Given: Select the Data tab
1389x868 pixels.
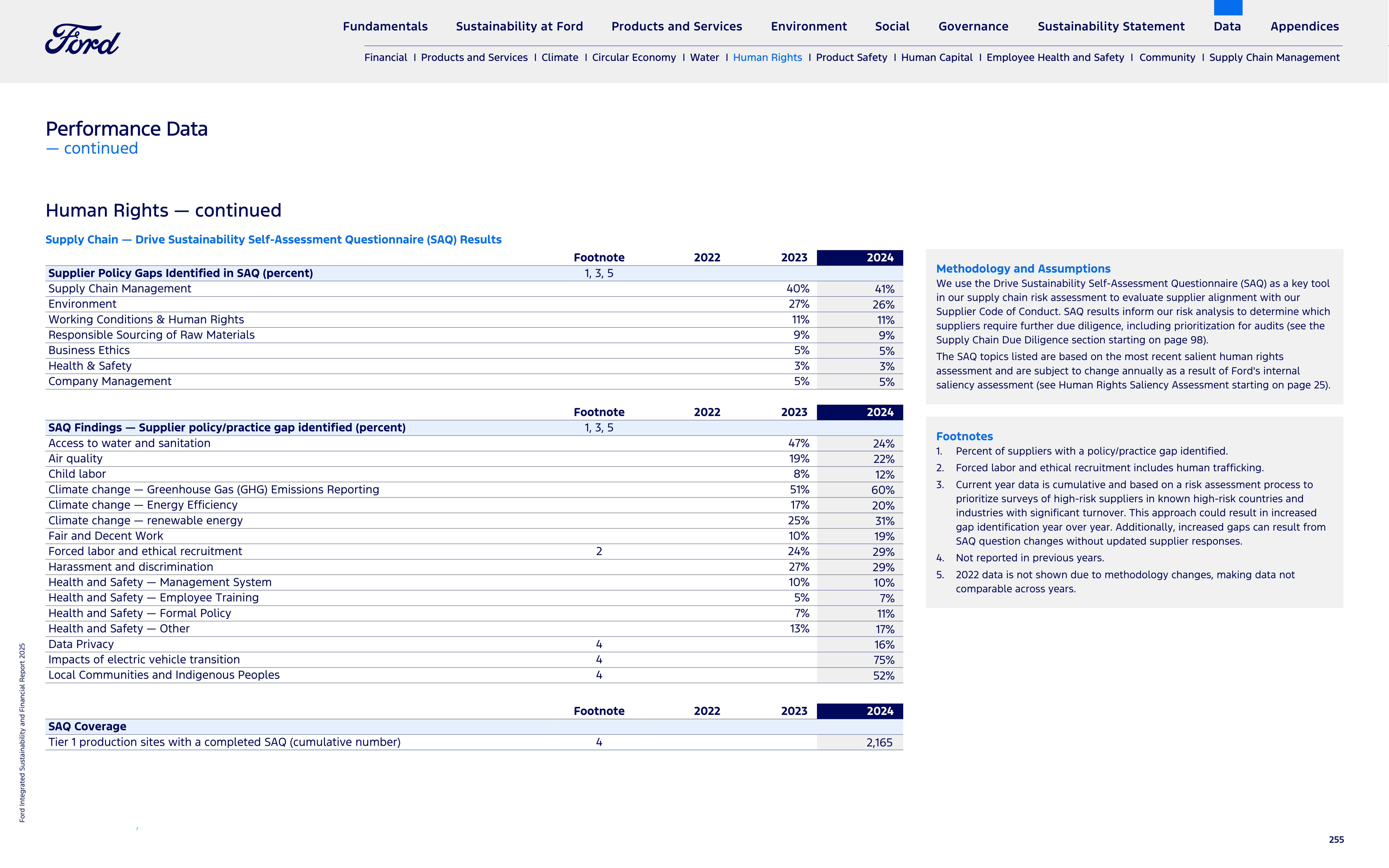Looking at the screenshot, I should coord(1227,26).
